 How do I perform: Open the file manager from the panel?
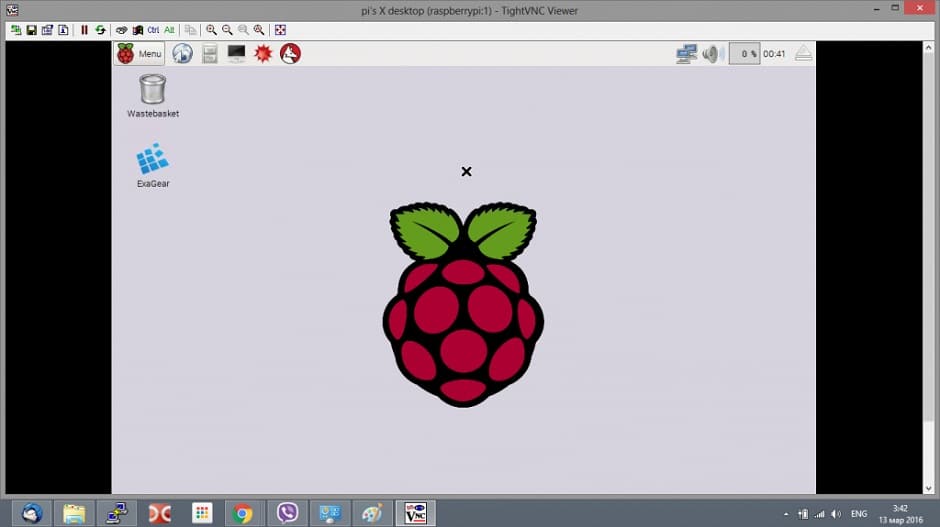[x=210, y=54]
